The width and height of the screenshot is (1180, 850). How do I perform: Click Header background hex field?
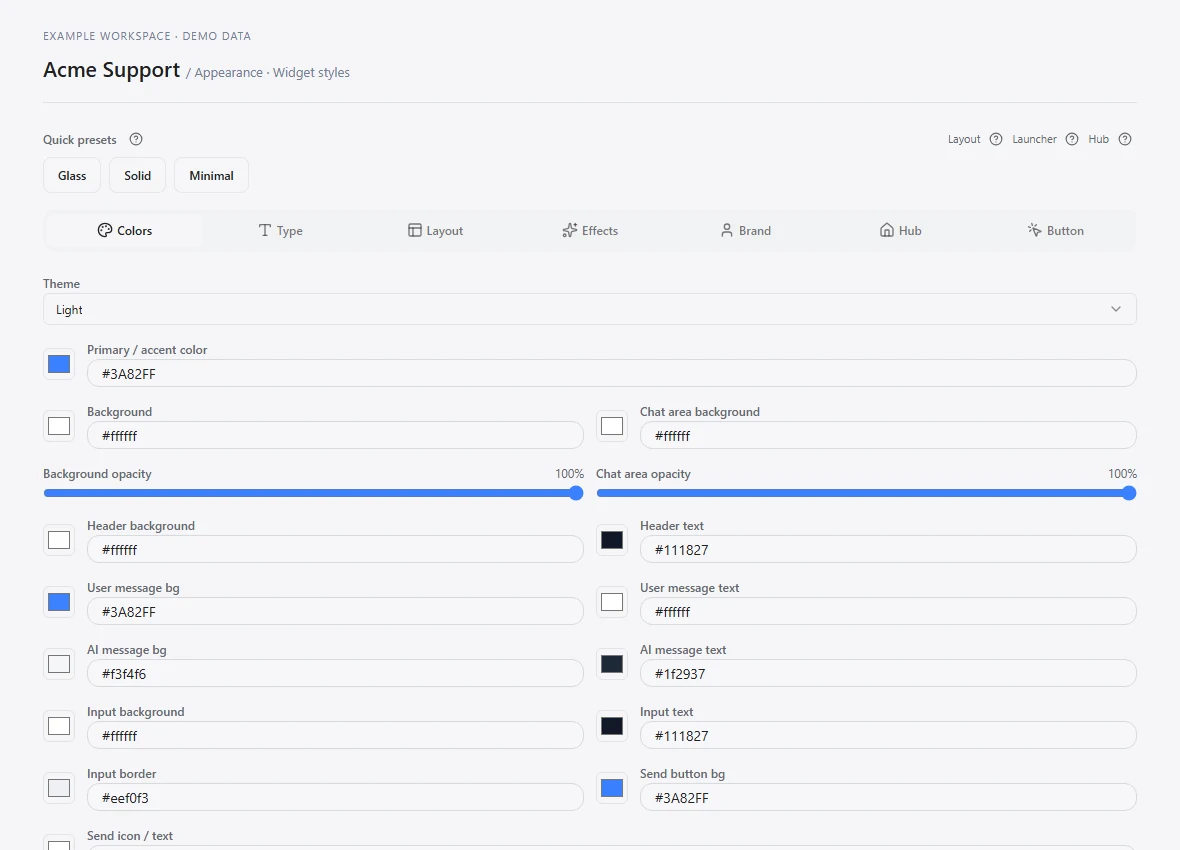point(335,550)
